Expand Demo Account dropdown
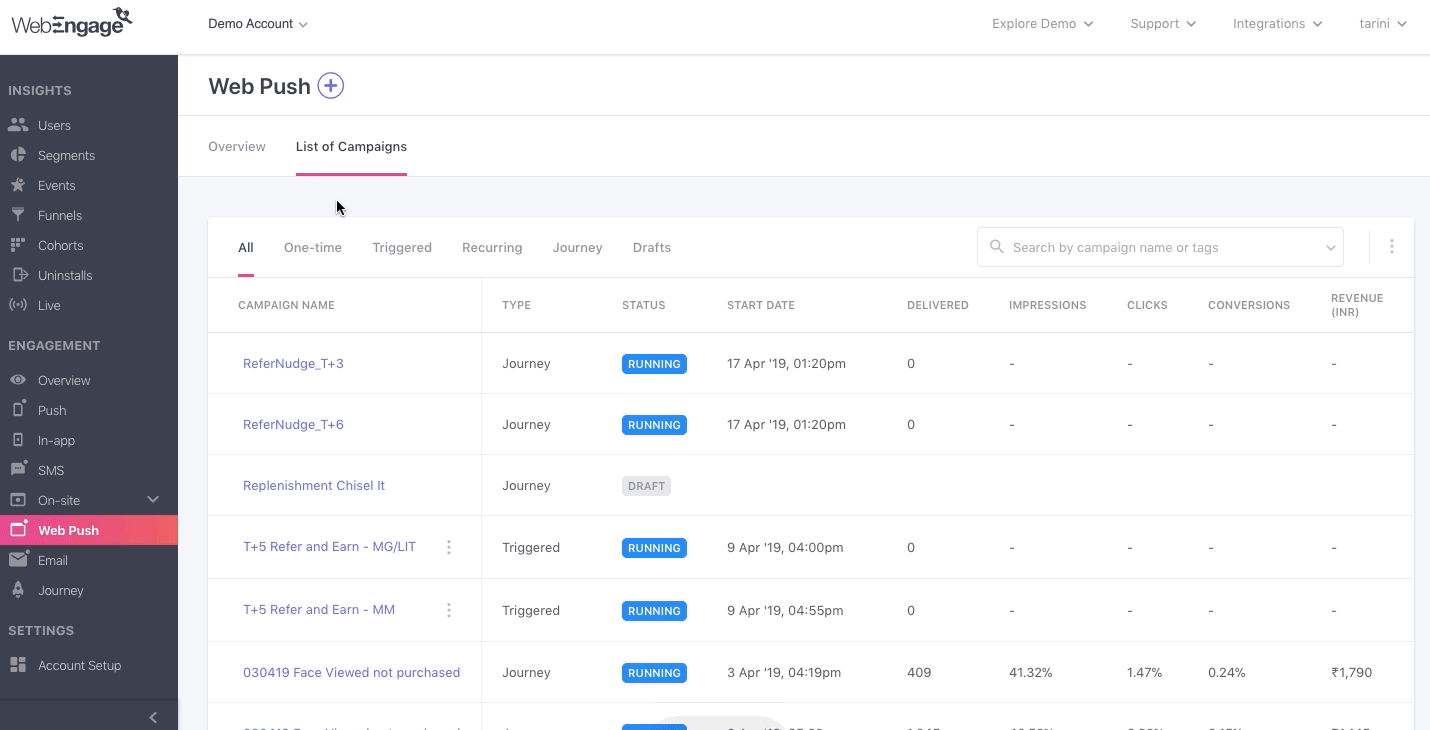 [258, 24]
